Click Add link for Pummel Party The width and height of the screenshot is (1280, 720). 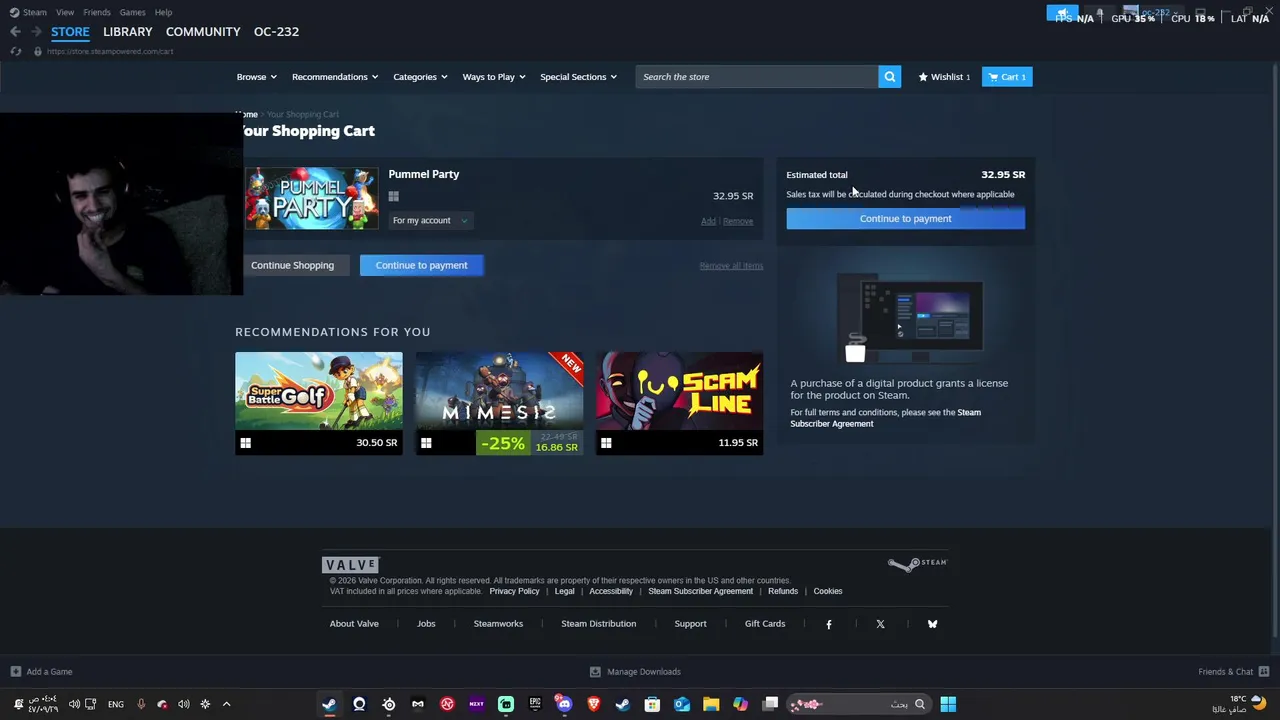pyautogui.click(x=708, y=221)
